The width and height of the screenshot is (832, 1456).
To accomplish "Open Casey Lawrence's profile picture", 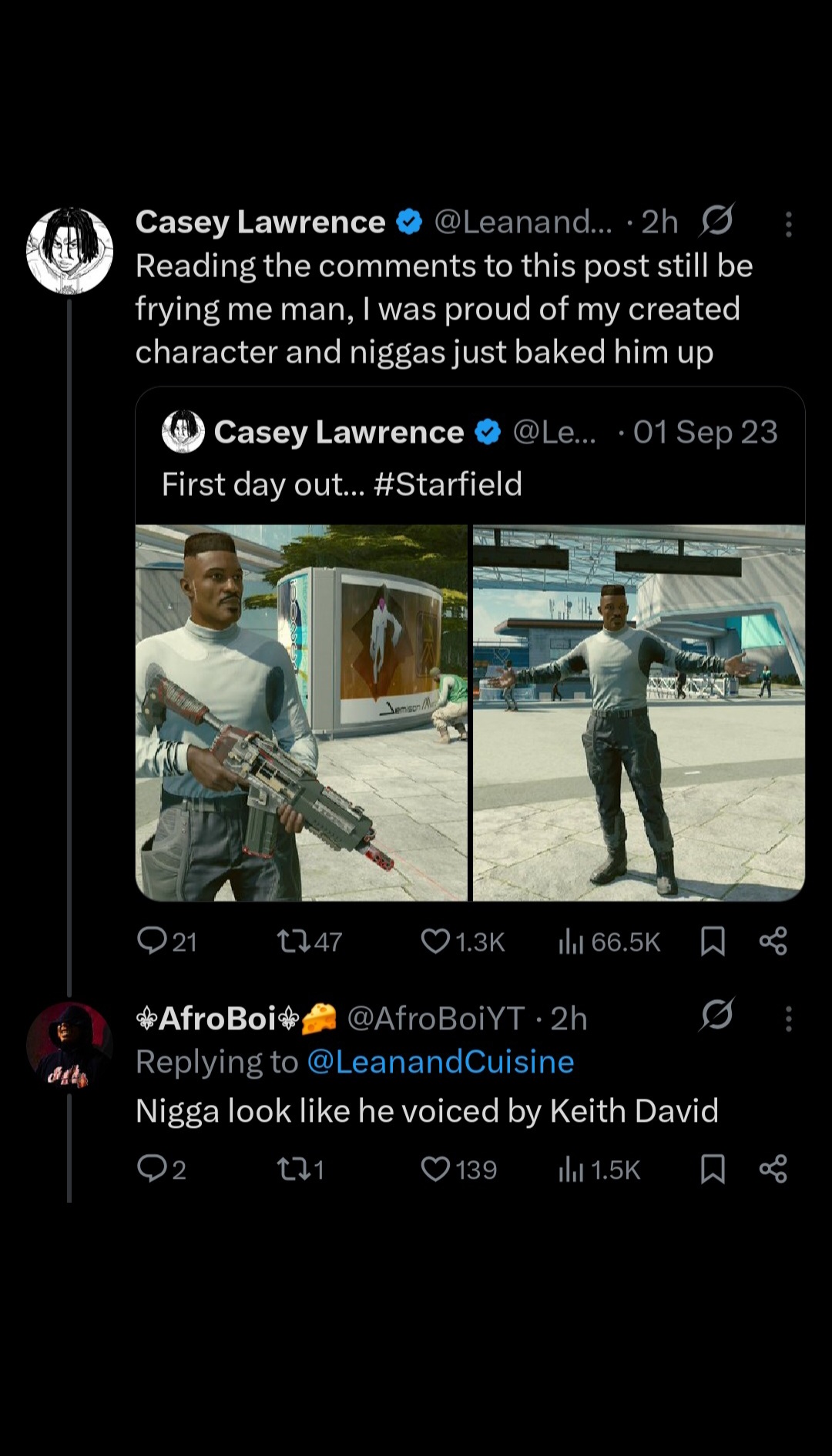I will [70, 251].
